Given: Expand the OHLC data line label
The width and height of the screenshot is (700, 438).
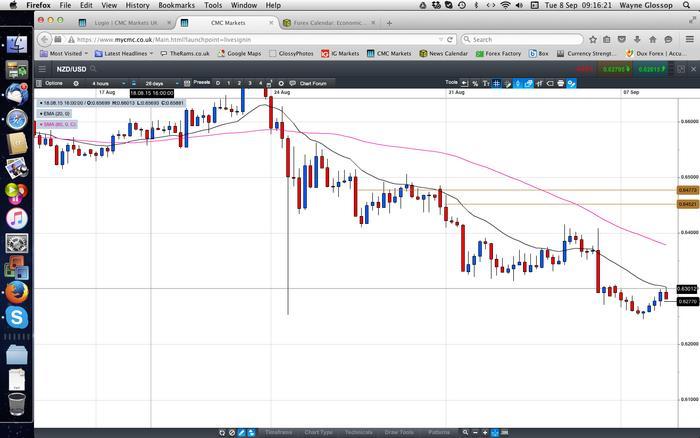Looking at the screenshot, I should tap(111, 103).
